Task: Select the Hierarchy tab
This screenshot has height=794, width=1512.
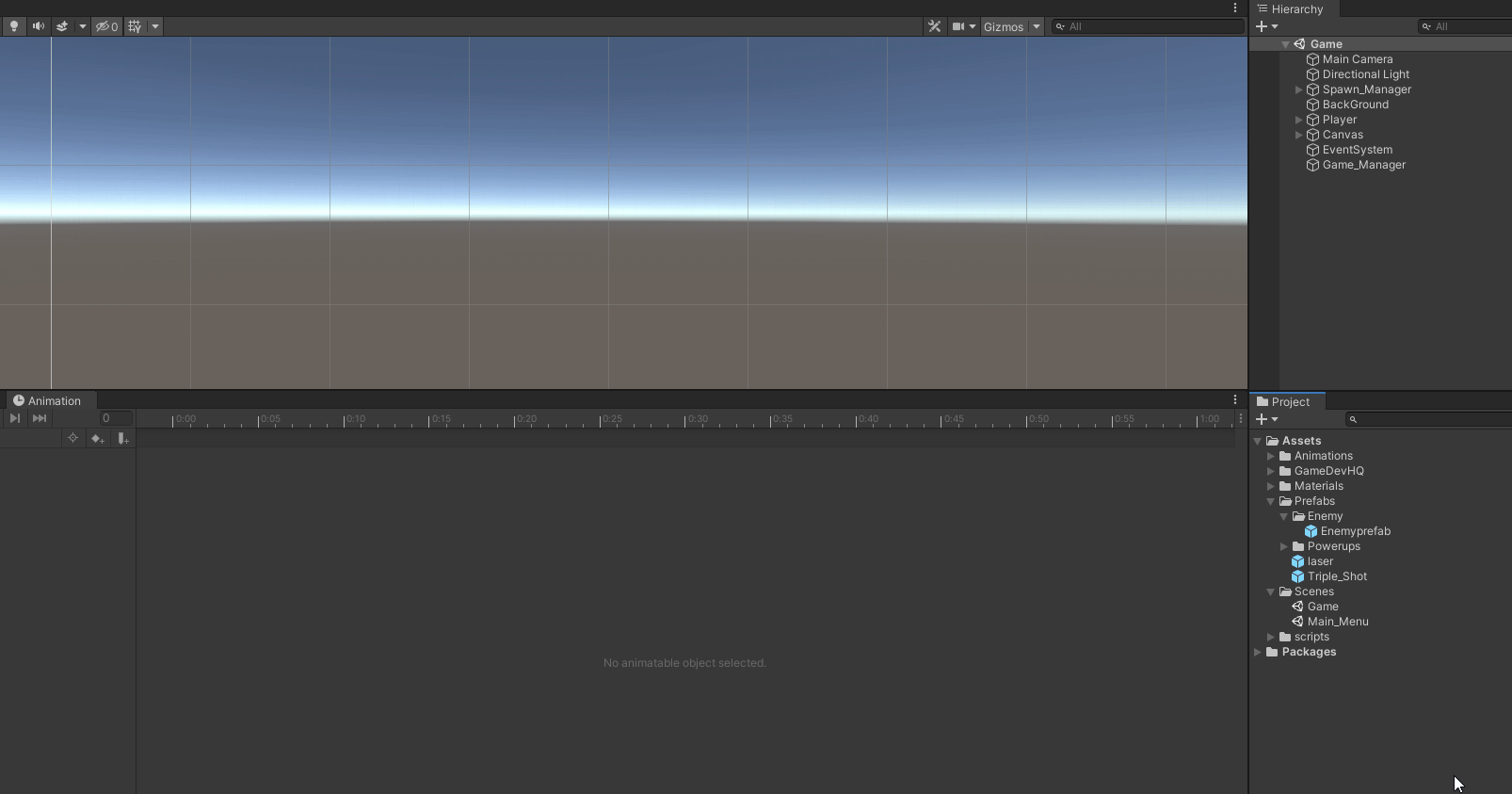Action: (x=1295, y=8)
